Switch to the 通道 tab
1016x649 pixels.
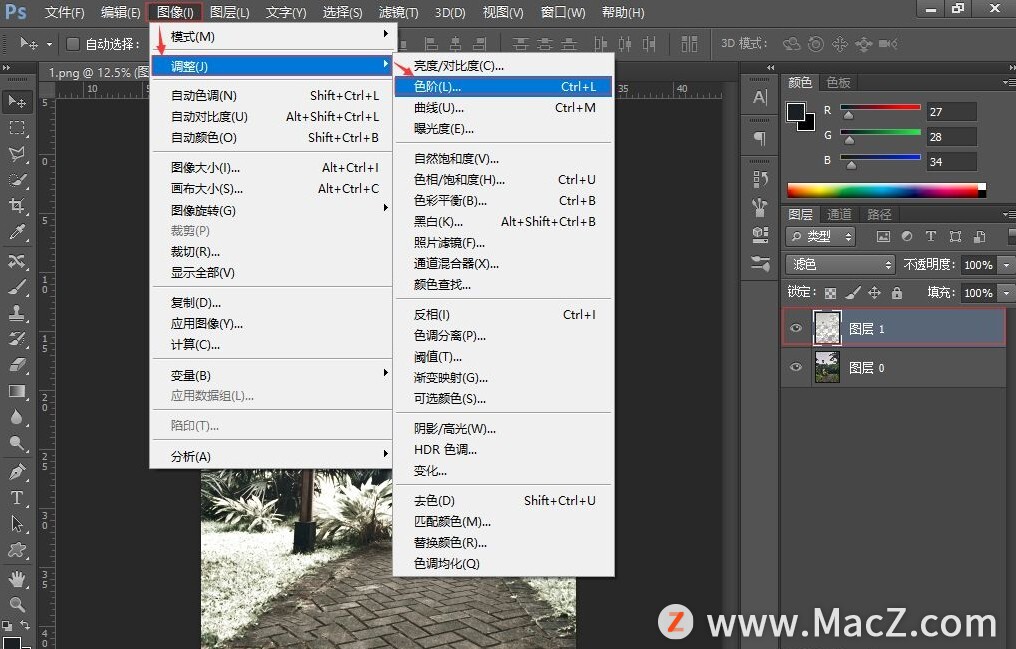tap(839, 214)
